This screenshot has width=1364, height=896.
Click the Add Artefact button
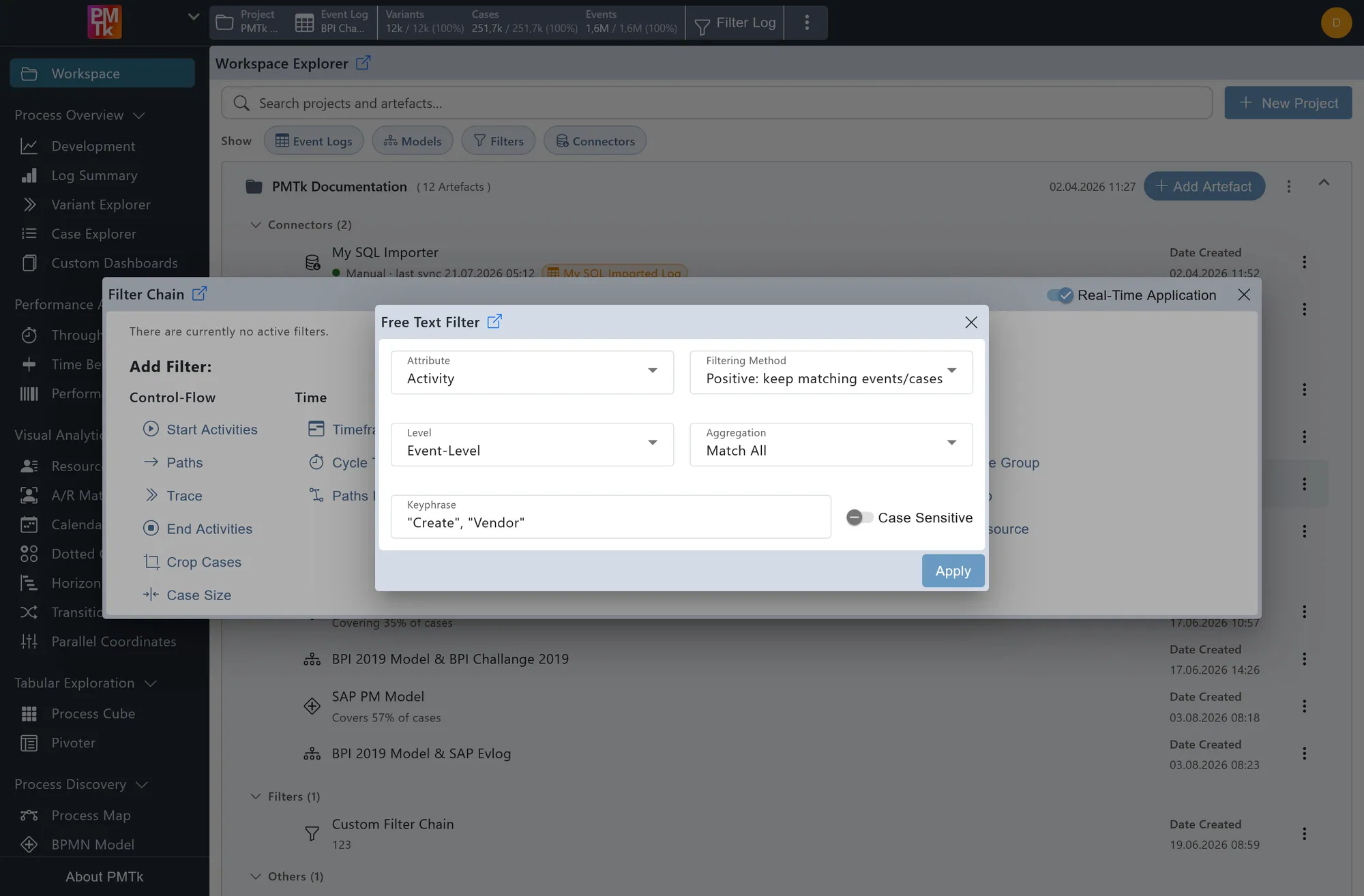coord(1204,186)
